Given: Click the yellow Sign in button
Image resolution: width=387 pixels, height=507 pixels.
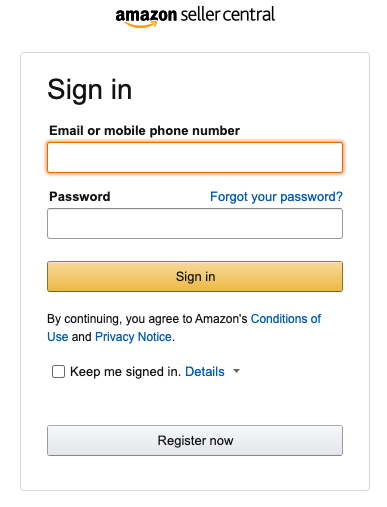Looking at the screenshot, I should [x=195, y=276].
